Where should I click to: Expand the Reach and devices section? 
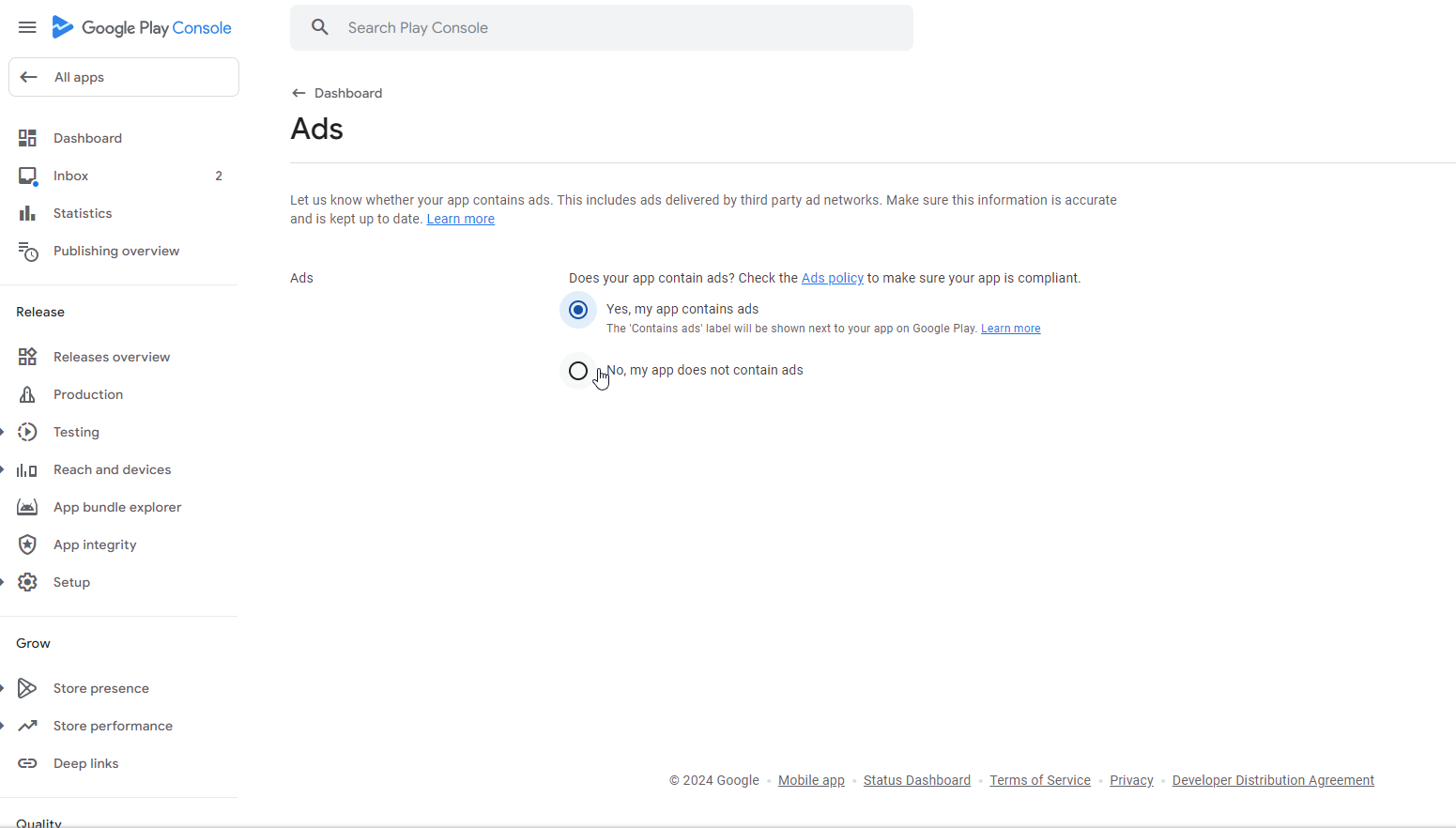click(x=112, y=469)
